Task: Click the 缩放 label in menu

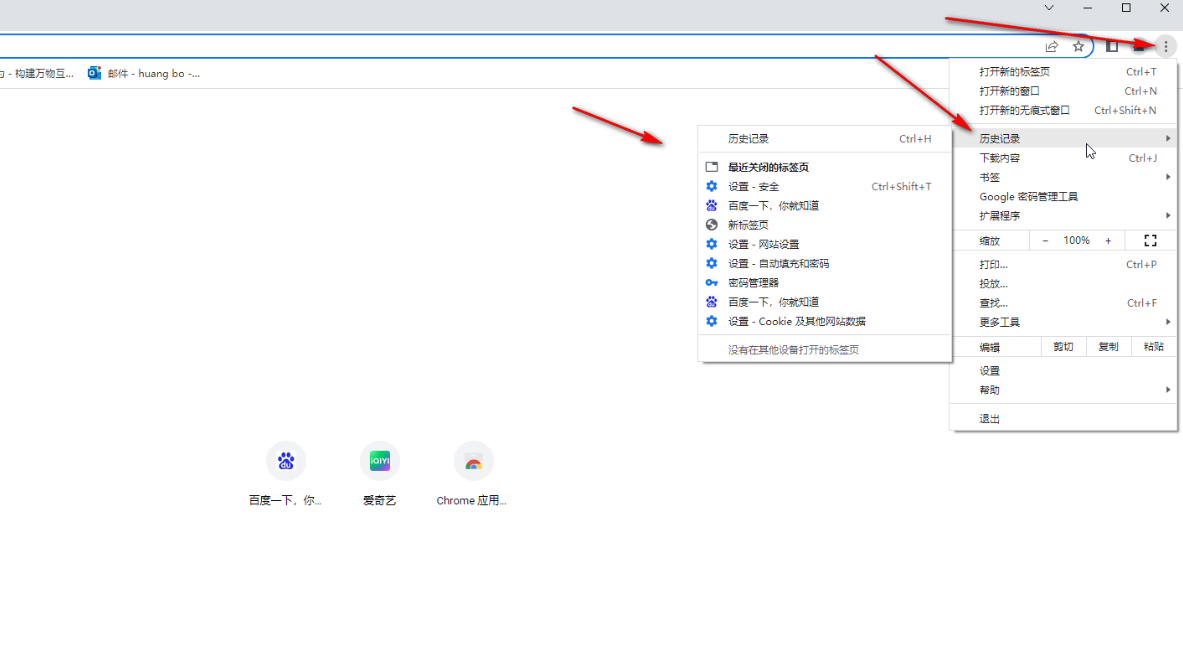Action: (x=990, y=241)
